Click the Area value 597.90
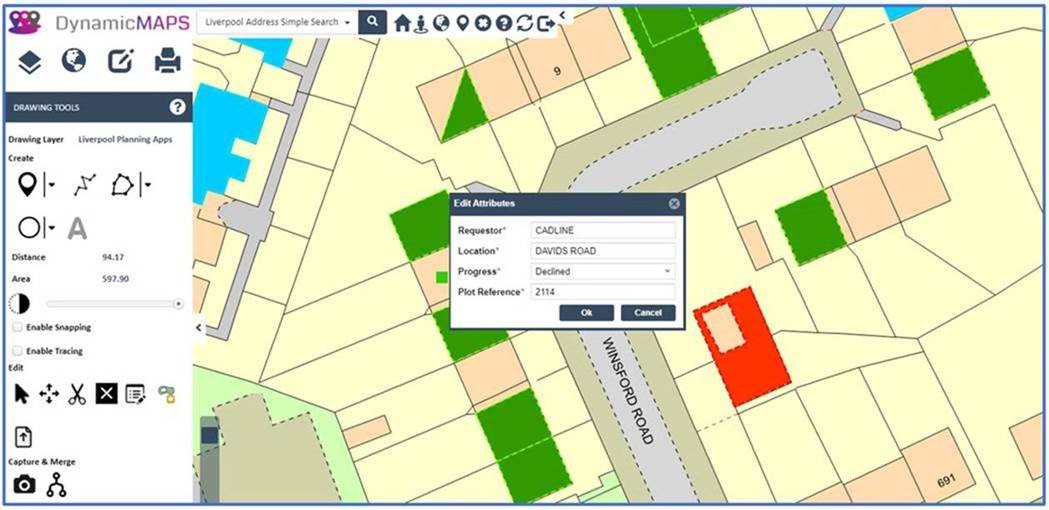The image size is (1049, 510). pyautogui.click(x=113, y=278)
